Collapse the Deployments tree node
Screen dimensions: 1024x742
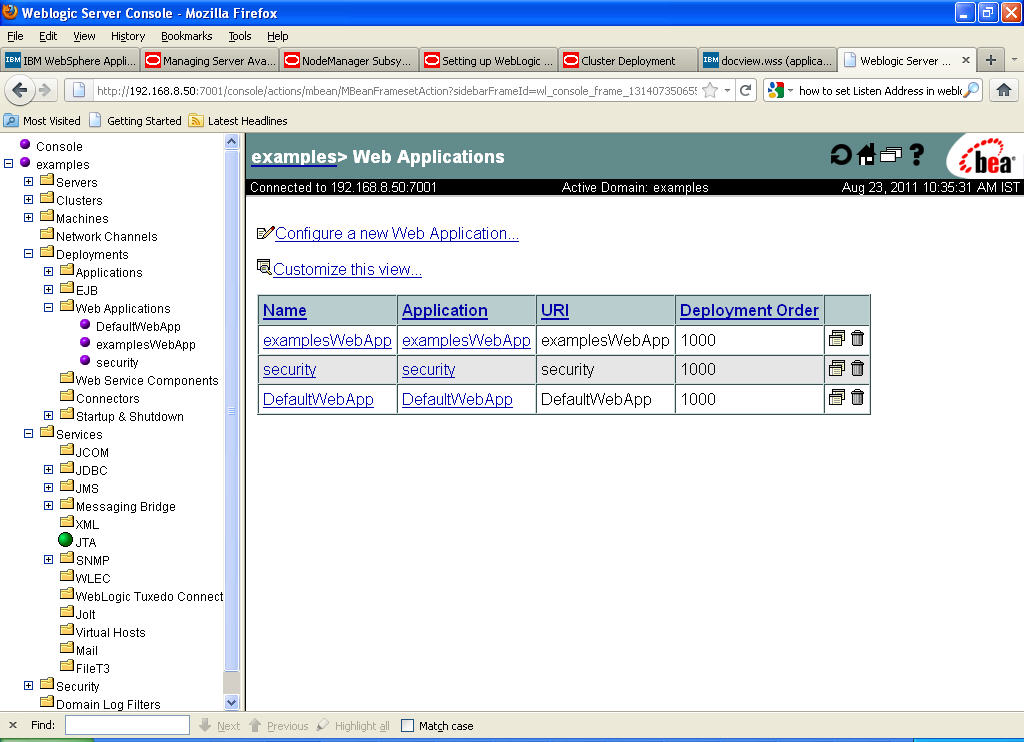click(x=28, y=253)
